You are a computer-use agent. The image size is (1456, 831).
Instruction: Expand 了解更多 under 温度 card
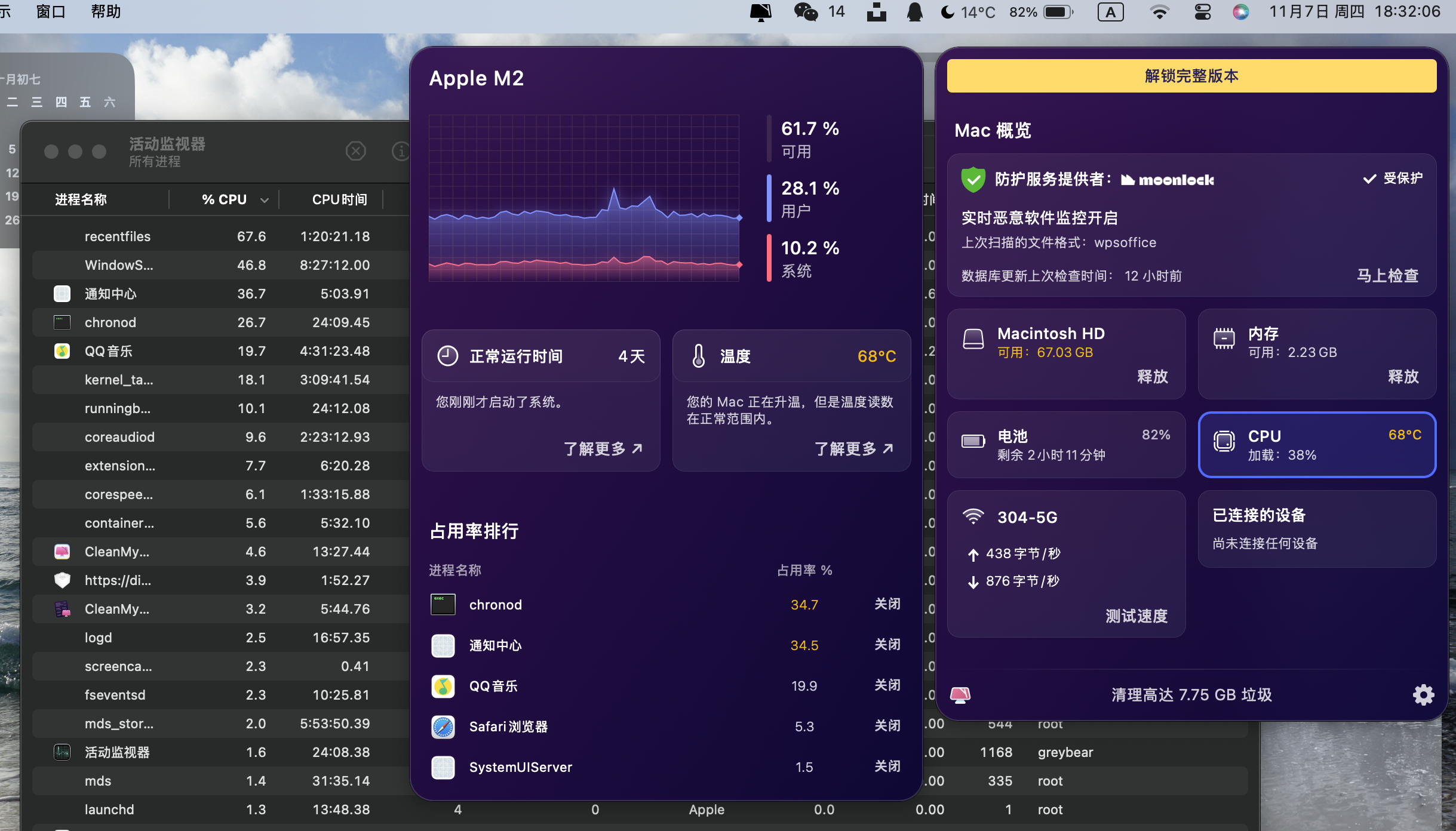tap(853, 448)
